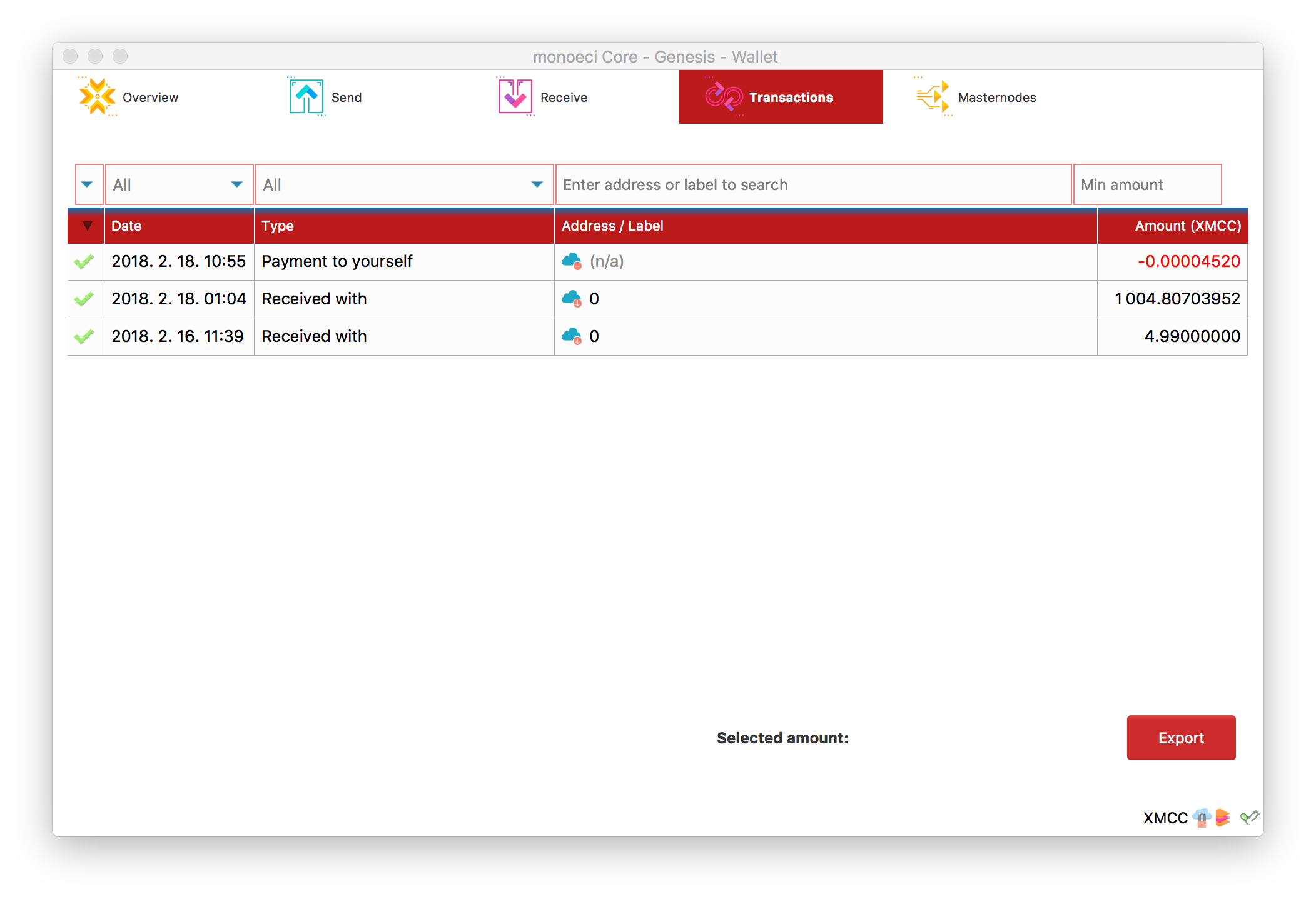Click the Masternodes arrows icon
The width and height of the screenshot is (1316, 899).
(933, 97)
